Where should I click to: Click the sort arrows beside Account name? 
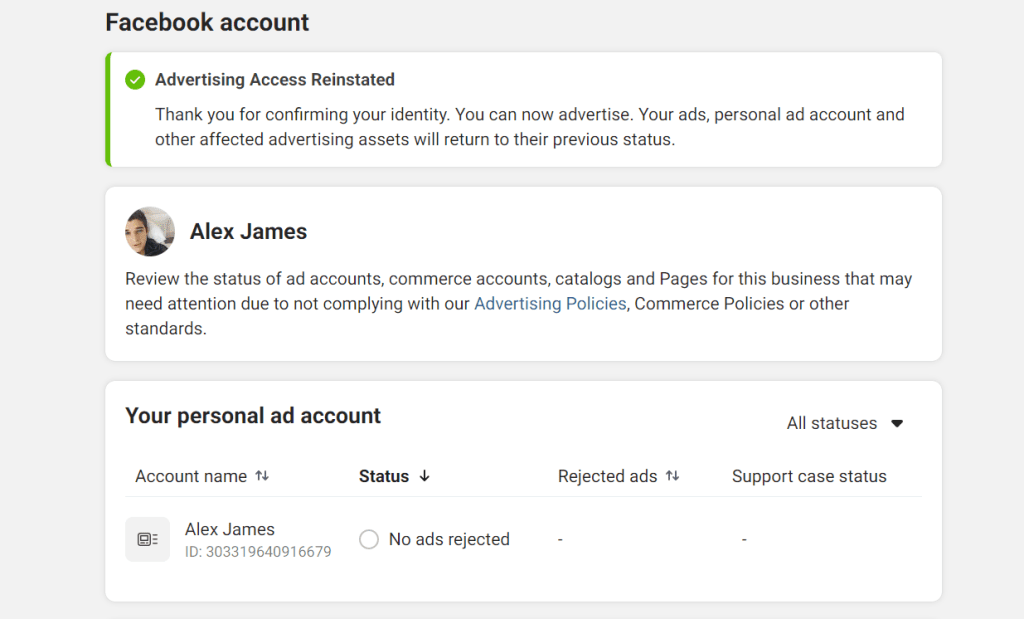[262, 475]
